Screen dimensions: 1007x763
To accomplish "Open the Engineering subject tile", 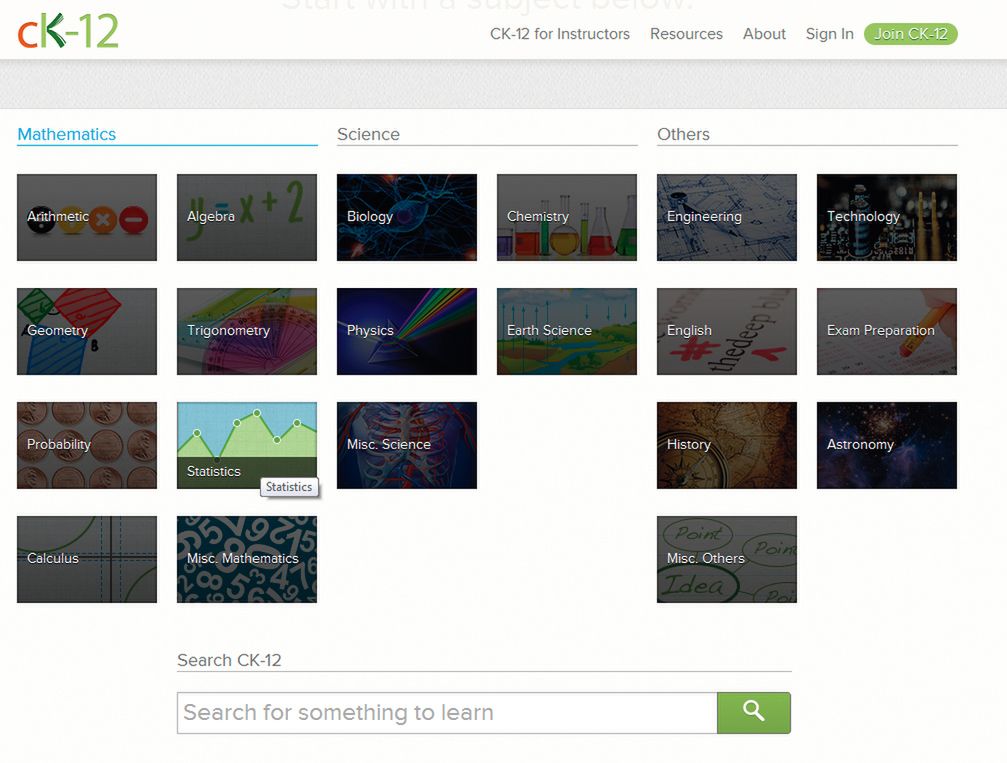I will [726, 217].
